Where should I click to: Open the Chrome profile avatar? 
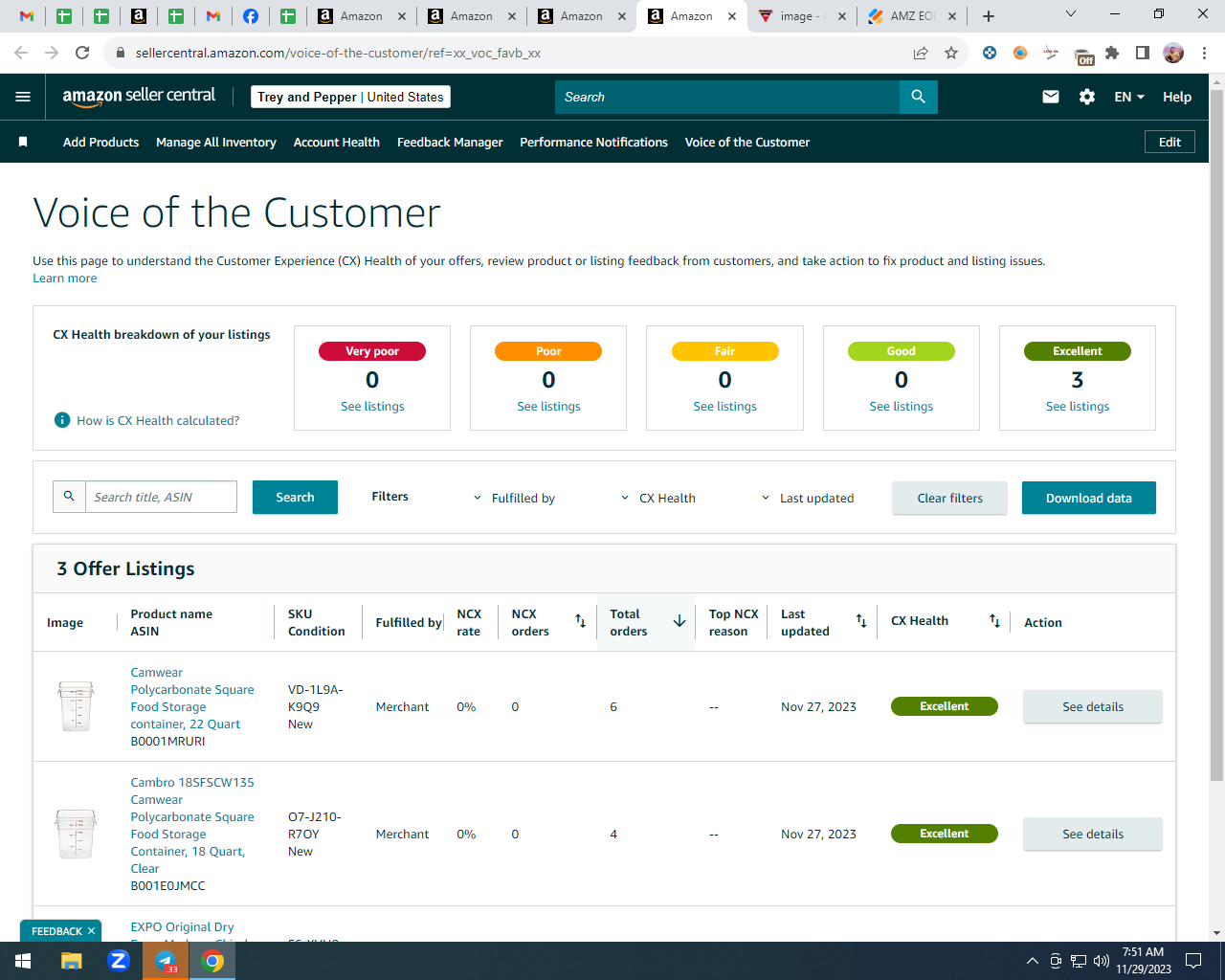point(1173,53)
